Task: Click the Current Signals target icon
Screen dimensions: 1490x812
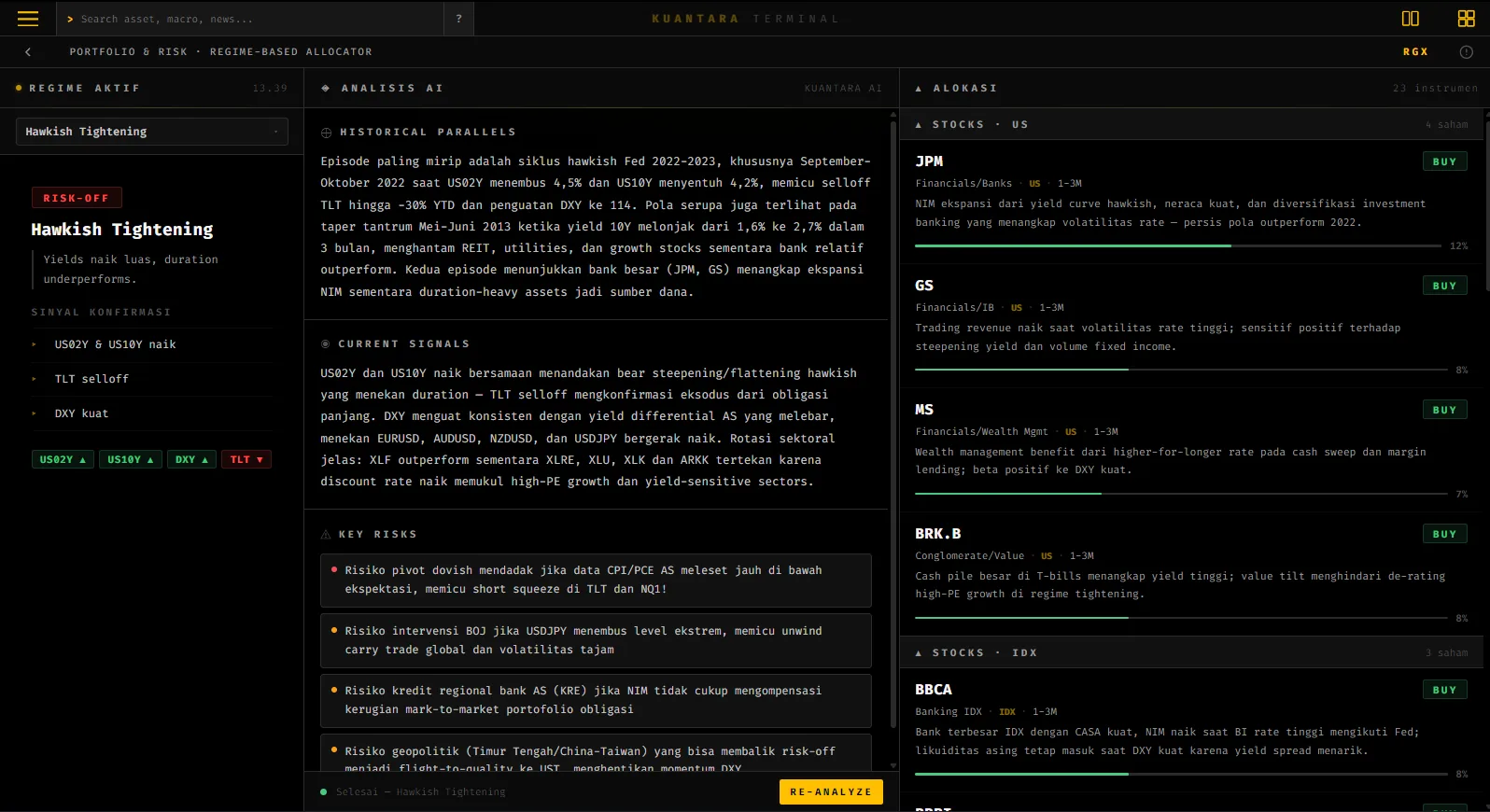Action: (x=325, y=344)
